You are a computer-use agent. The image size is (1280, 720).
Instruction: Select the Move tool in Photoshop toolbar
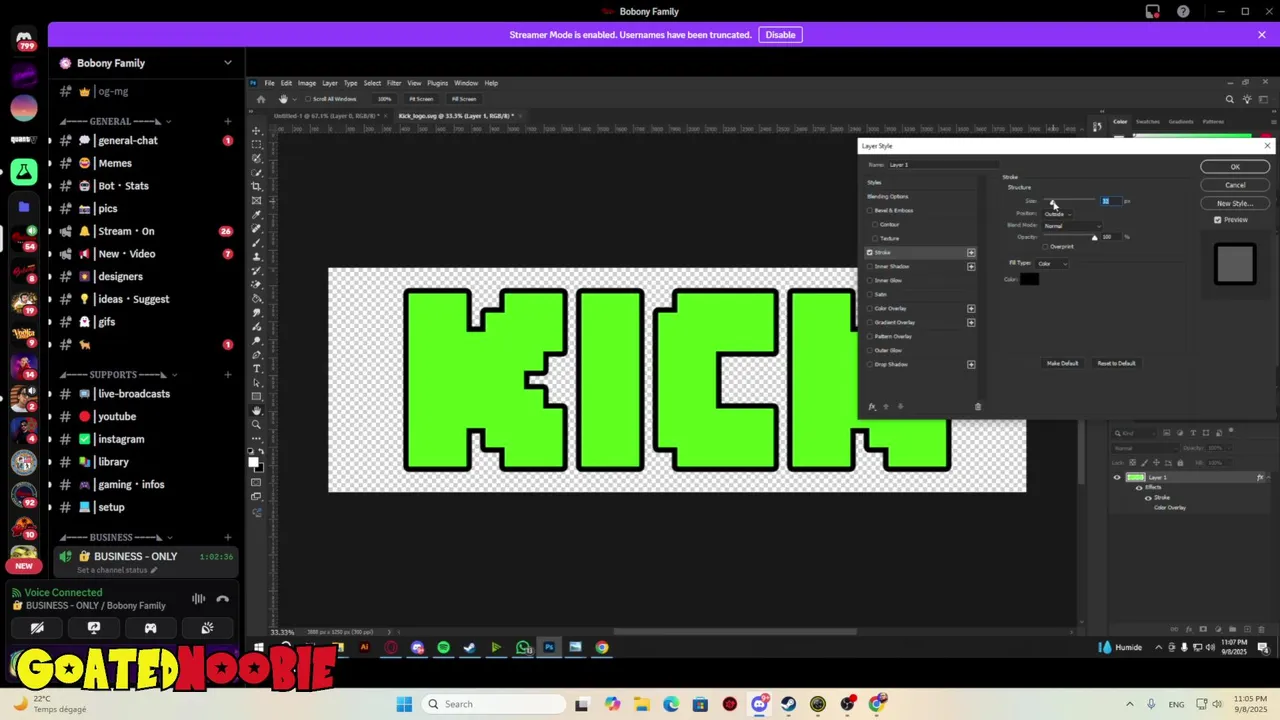click(x=257, y=131)
